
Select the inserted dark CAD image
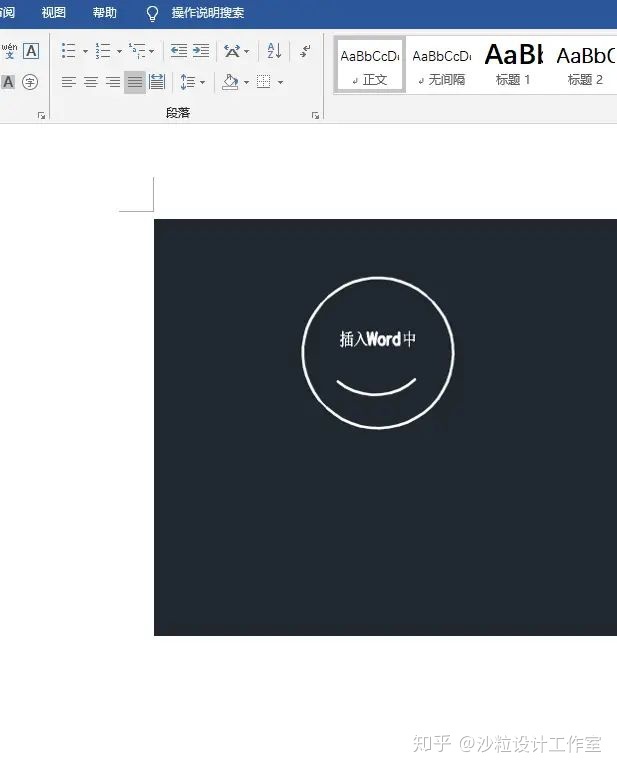[385, 427]
